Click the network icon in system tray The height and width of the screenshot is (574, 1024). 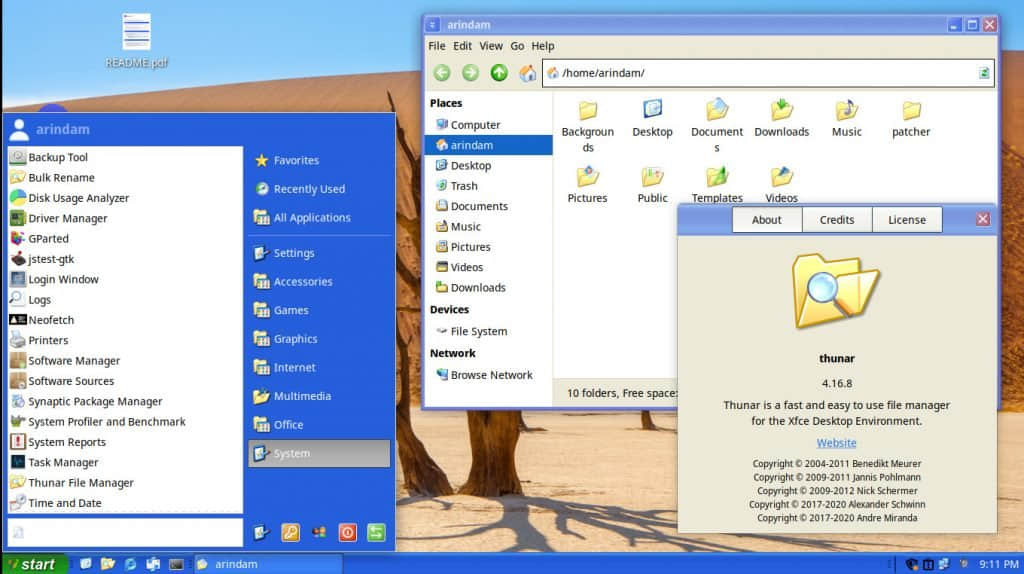[x=944, y=564]
